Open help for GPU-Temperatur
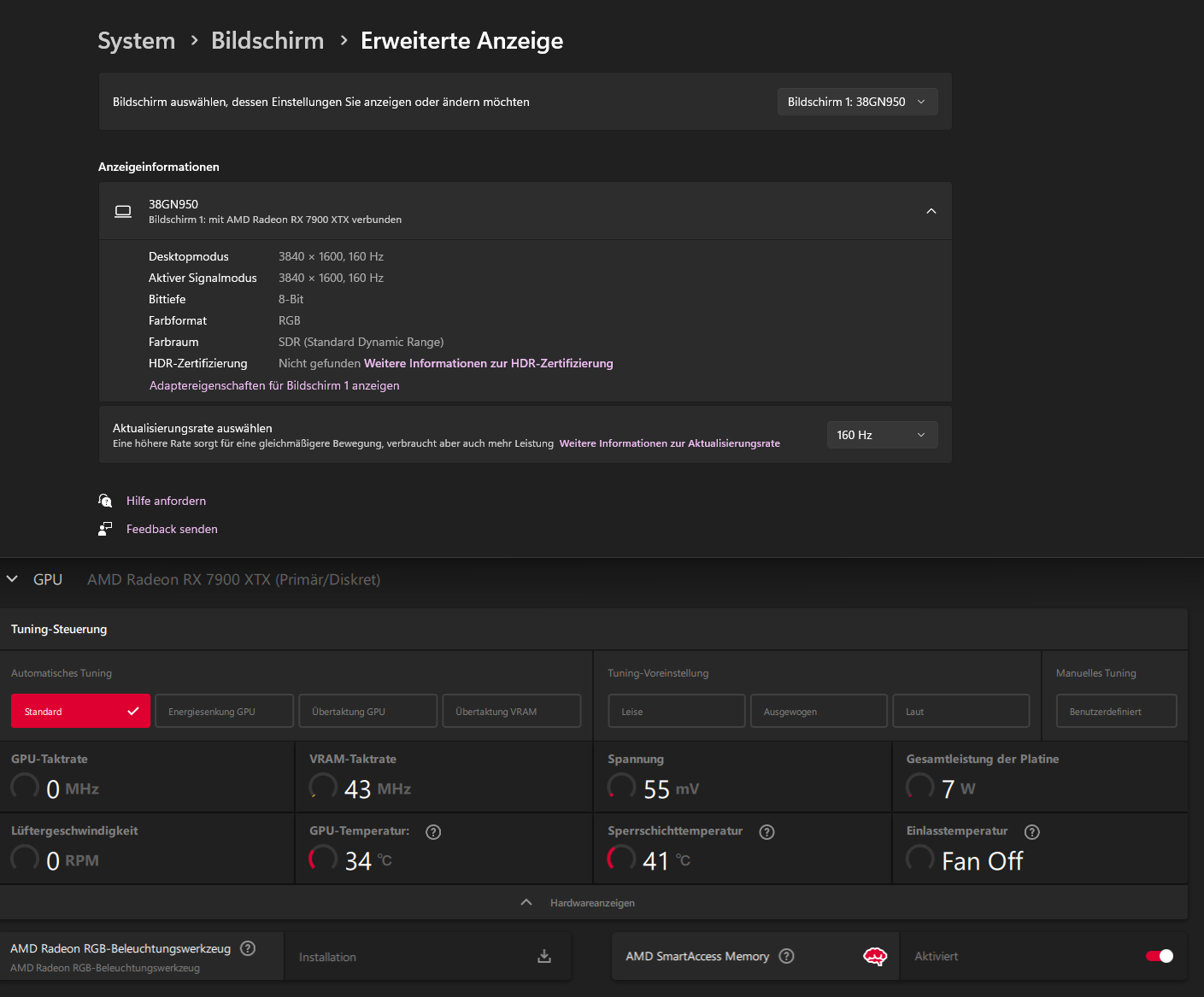The height and width of the screenshot is (997, 1204). 433,832
